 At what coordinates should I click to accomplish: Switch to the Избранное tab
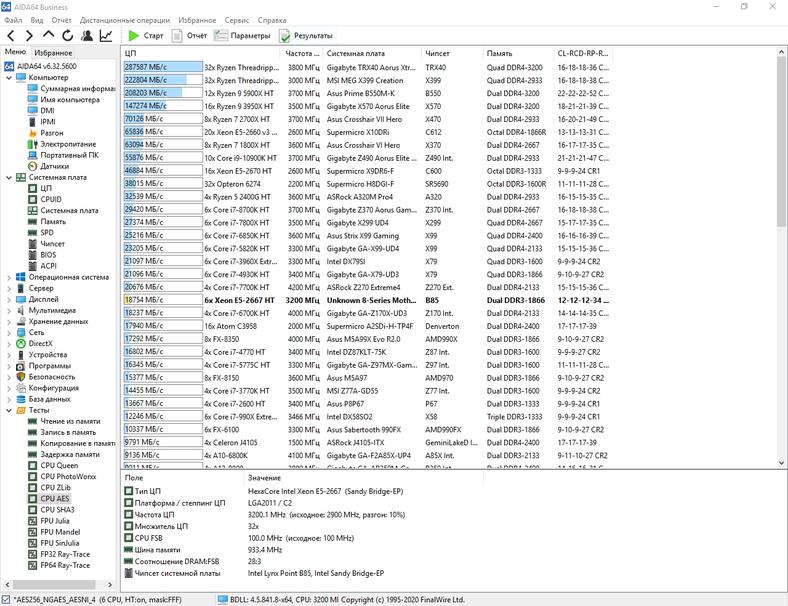(53, 52)
